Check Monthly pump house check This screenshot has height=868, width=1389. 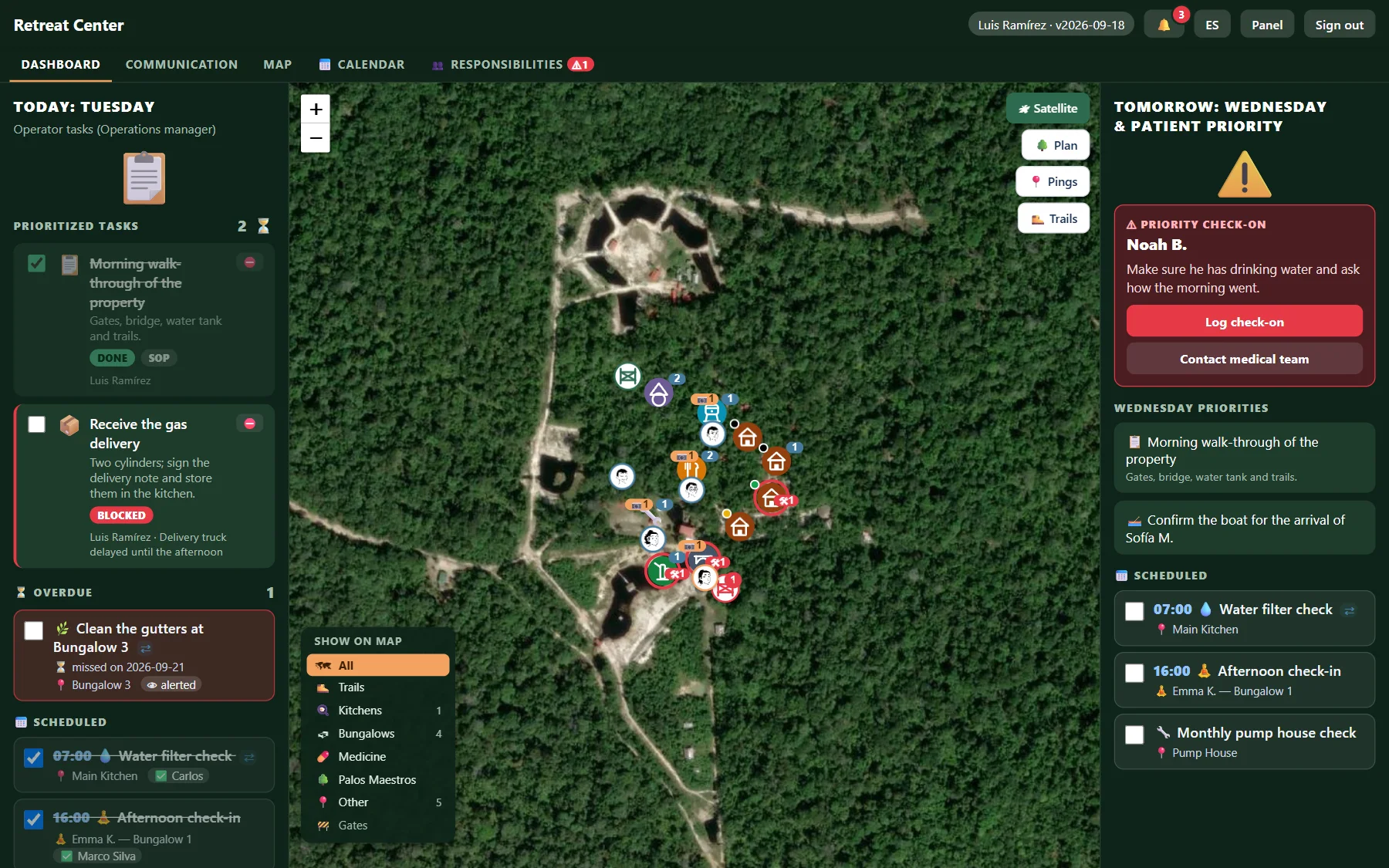coord(1134,735)
